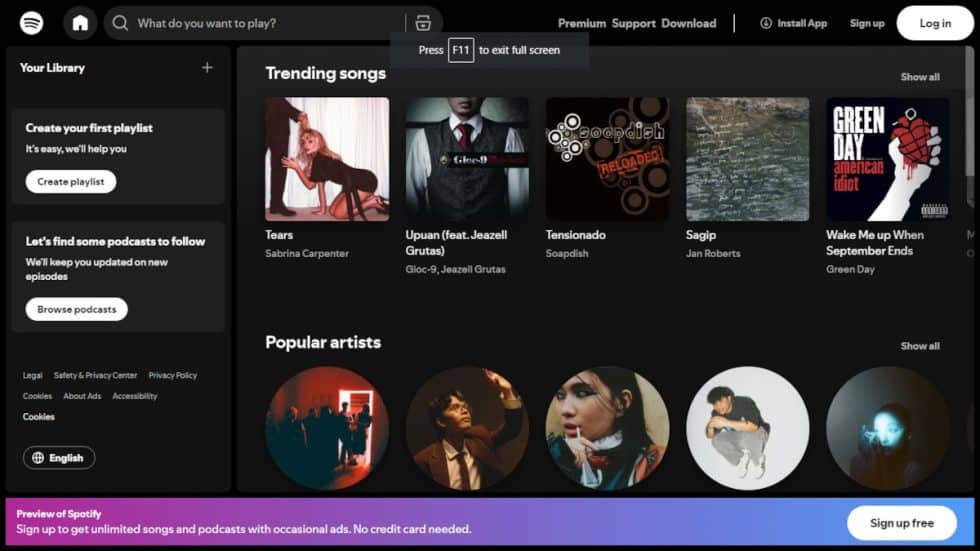Open Upuan Gloc-9 cover art
This screenshot has height=551, width=980.
467,159
